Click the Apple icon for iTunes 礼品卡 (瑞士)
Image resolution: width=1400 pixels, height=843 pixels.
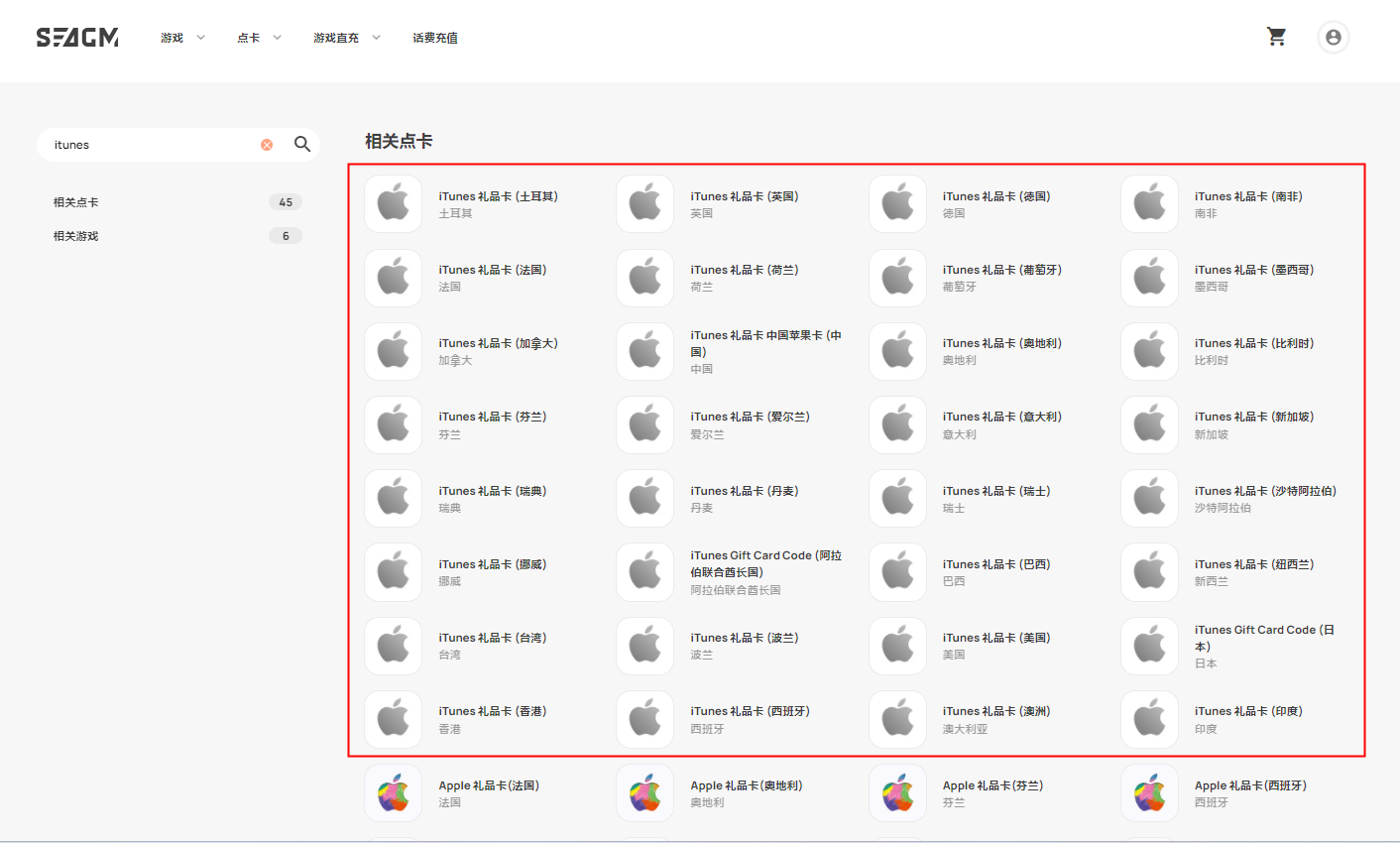click(x=898, y=499)
